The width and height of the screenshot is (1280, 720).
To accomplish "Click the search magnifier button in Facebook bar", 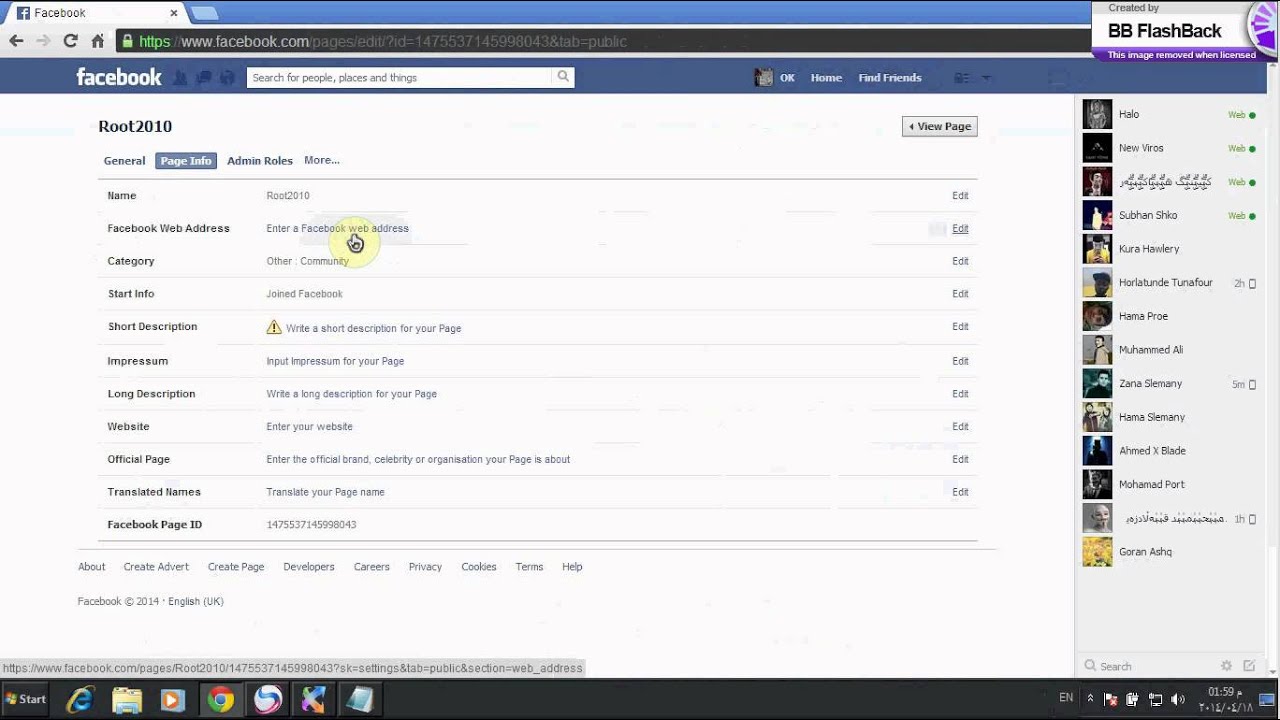I will pyautogui.click(x=563, y=77).
